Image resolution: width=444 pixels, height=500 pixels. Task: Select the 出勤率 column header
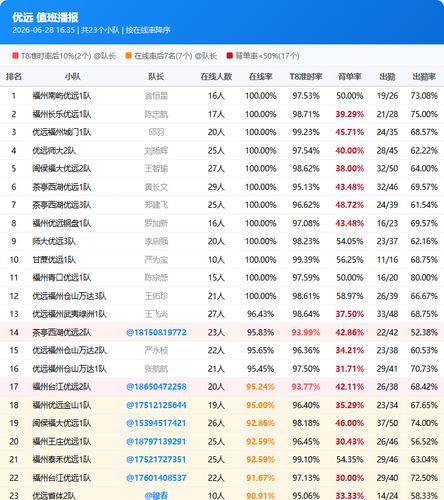click(424, 77)
